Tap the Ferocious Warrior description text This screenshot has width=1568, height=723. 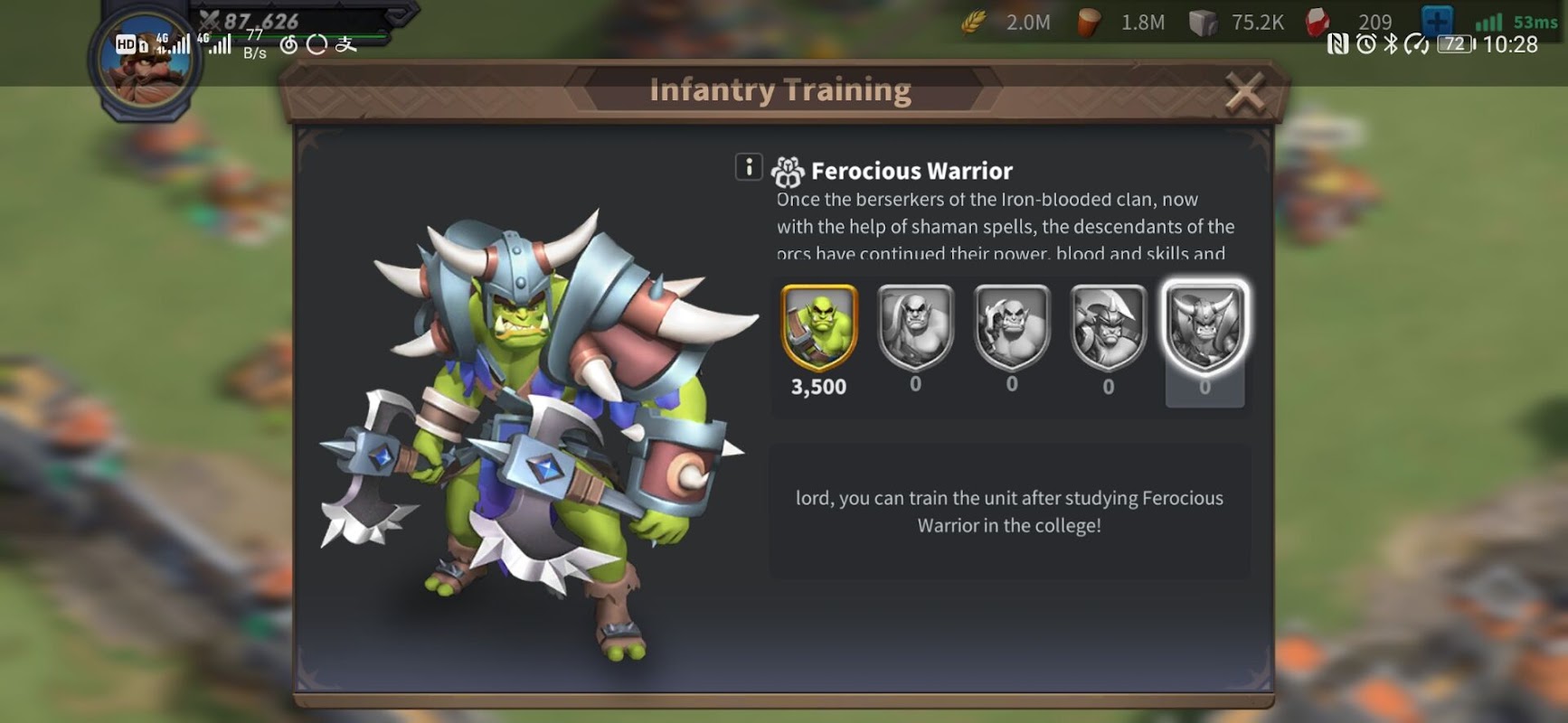pos(1005,226)
